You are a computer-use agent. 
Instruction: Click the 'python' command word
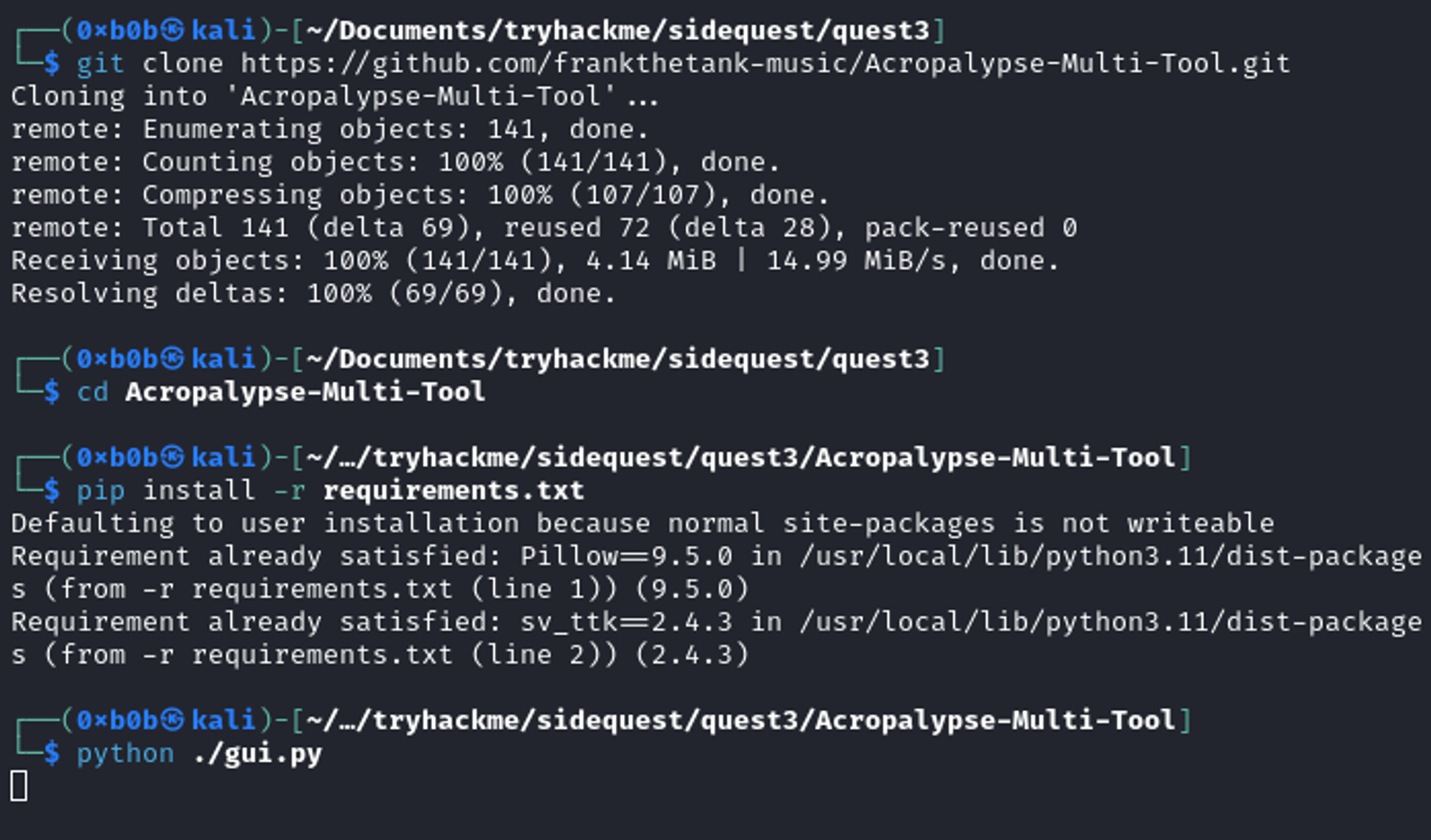tap(125, 753)
